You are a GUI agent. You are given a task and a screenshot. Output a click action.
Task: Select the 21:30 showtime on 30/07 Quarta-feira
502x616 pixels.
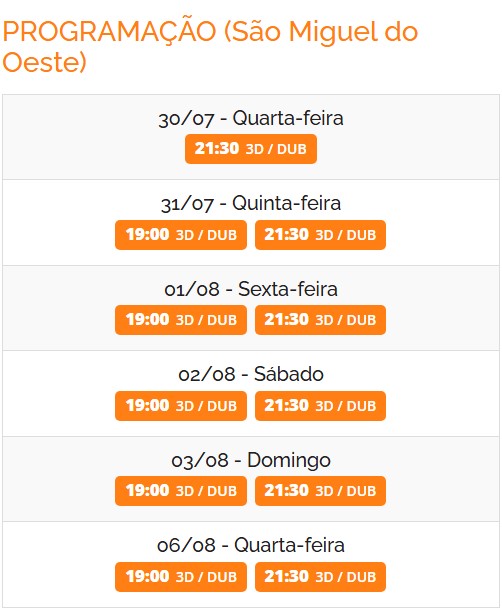[251, 149]
